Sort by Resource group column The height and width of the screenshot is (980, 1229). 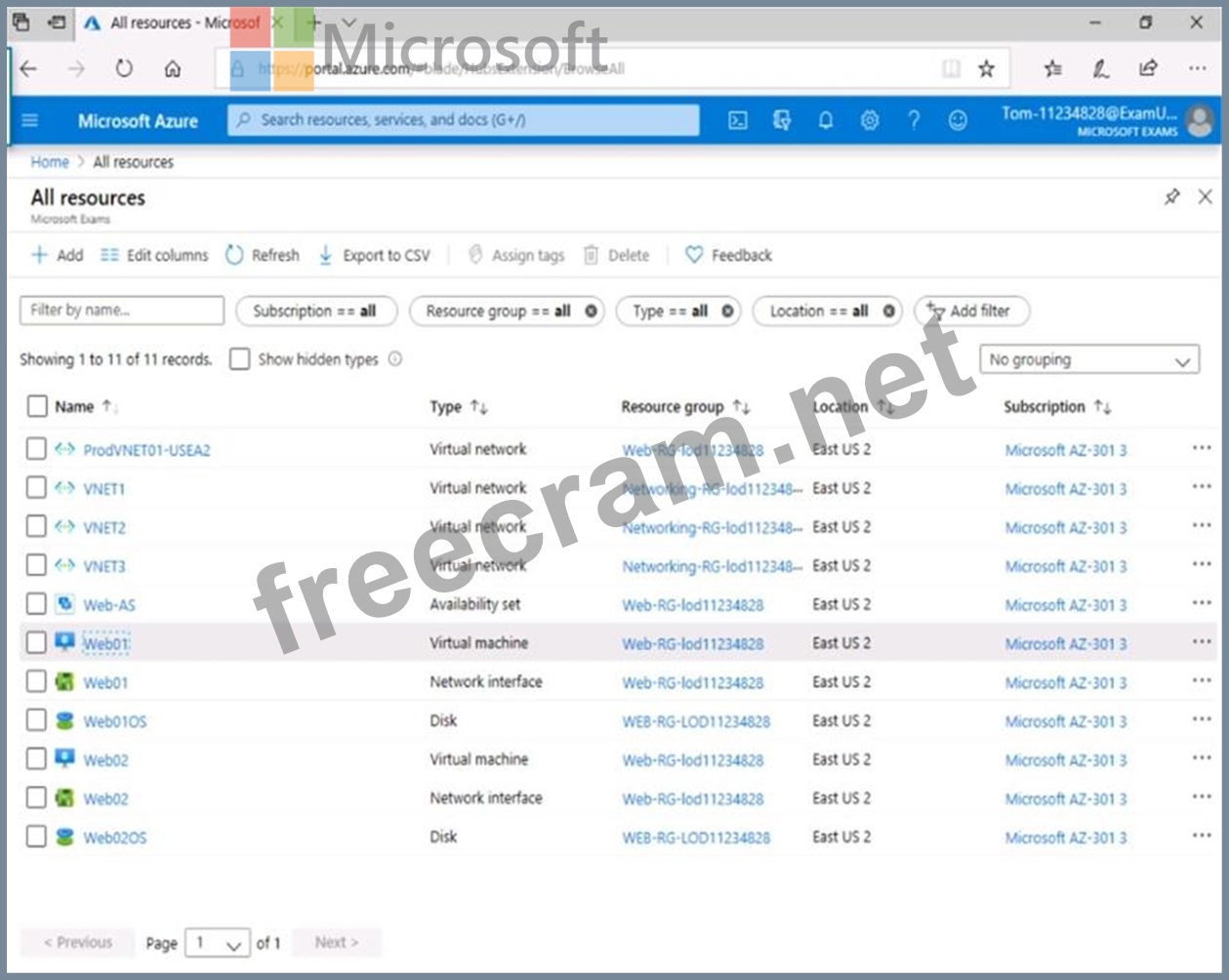(685, 407)
